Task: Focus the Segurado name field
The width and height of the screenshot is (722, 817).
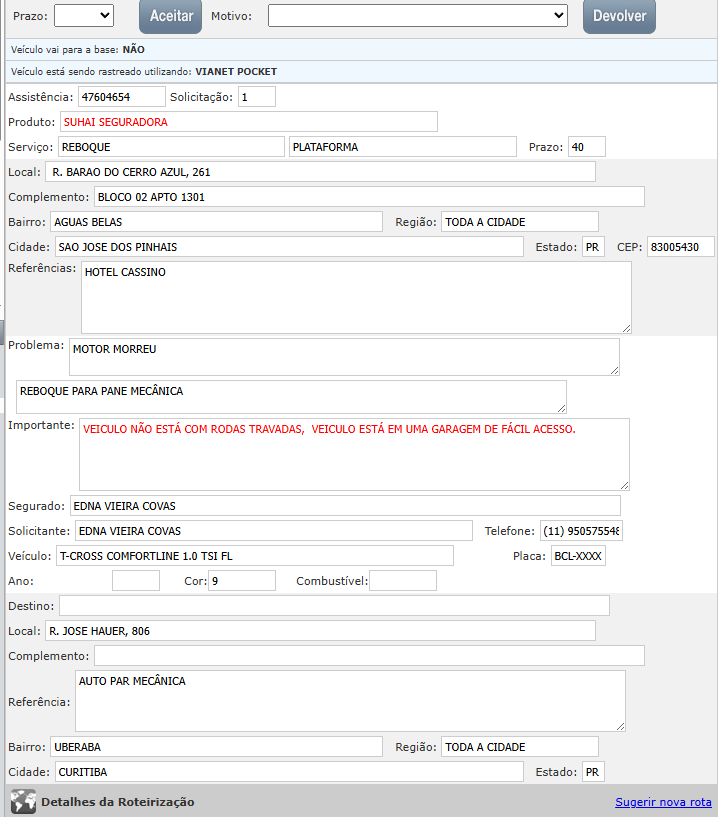Action: (x=345, y=506)
